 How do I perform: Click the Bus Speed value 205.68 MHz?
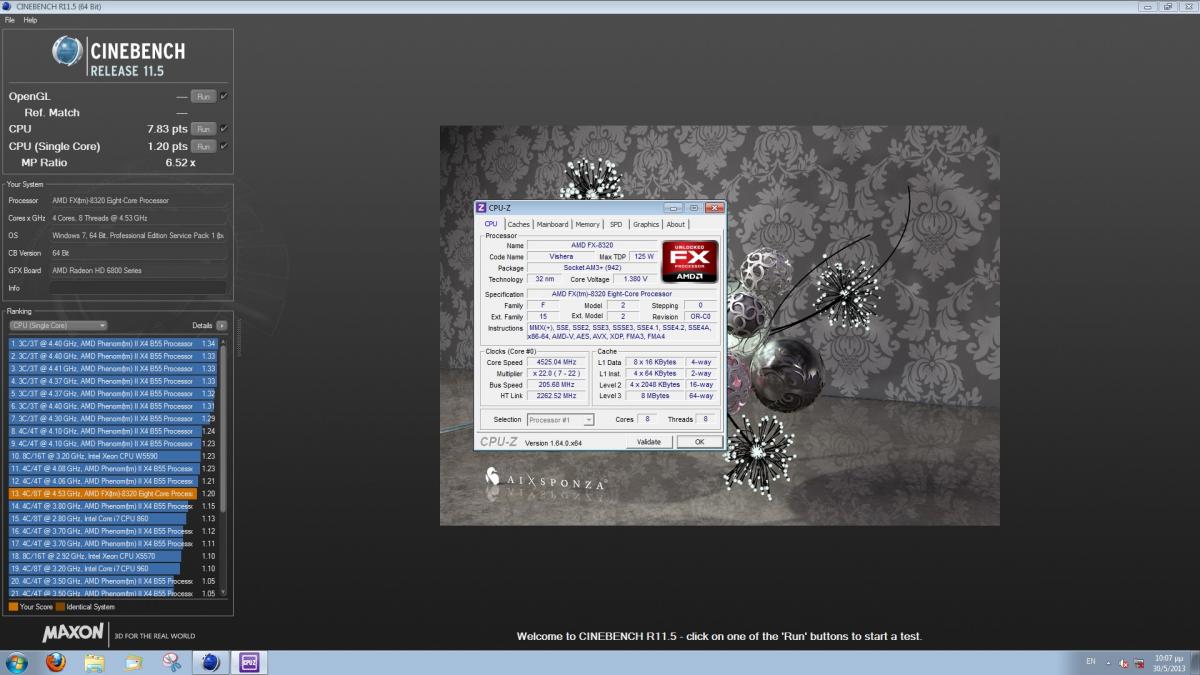coord(559,385)
